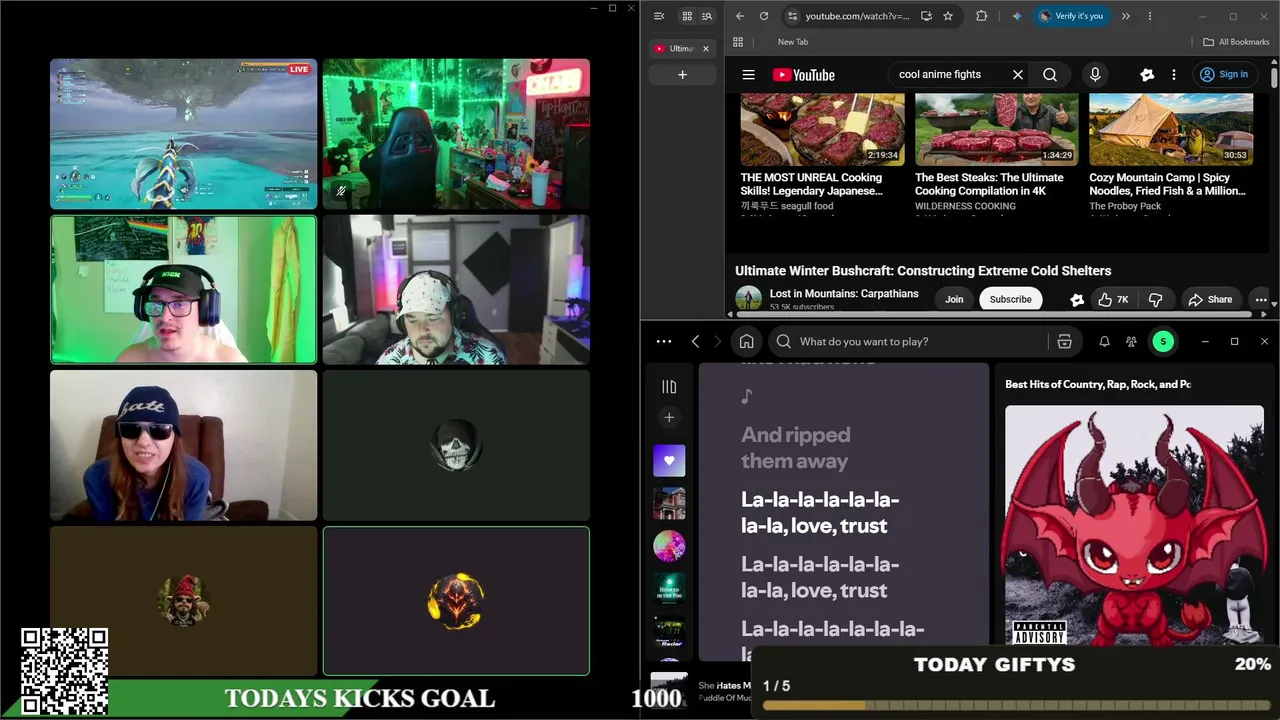
Task: Select the green-lit room webcam tile
Action: (456, 134)
